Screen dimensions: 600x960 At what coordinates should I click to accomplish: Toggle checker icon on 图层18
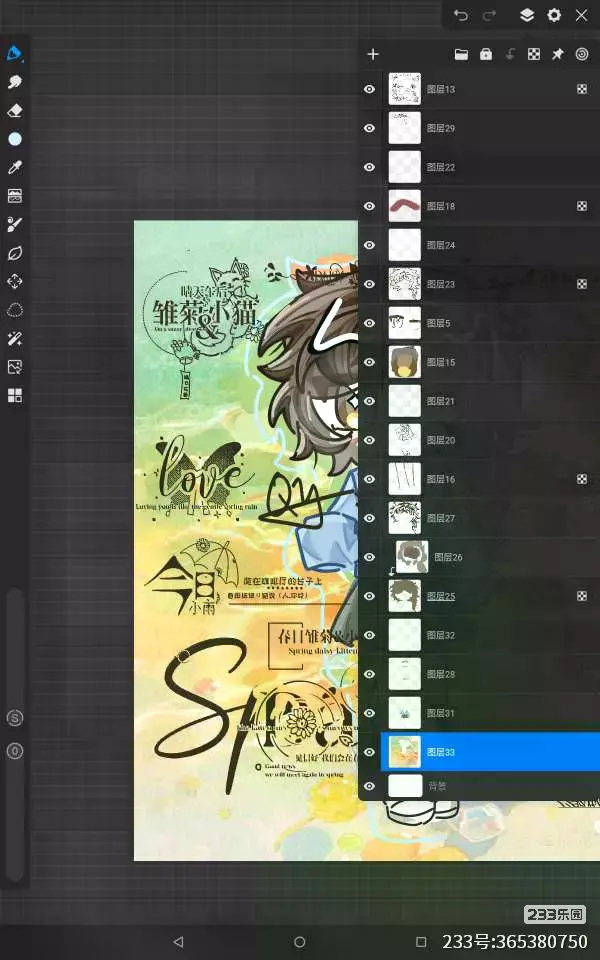point(582,206)
